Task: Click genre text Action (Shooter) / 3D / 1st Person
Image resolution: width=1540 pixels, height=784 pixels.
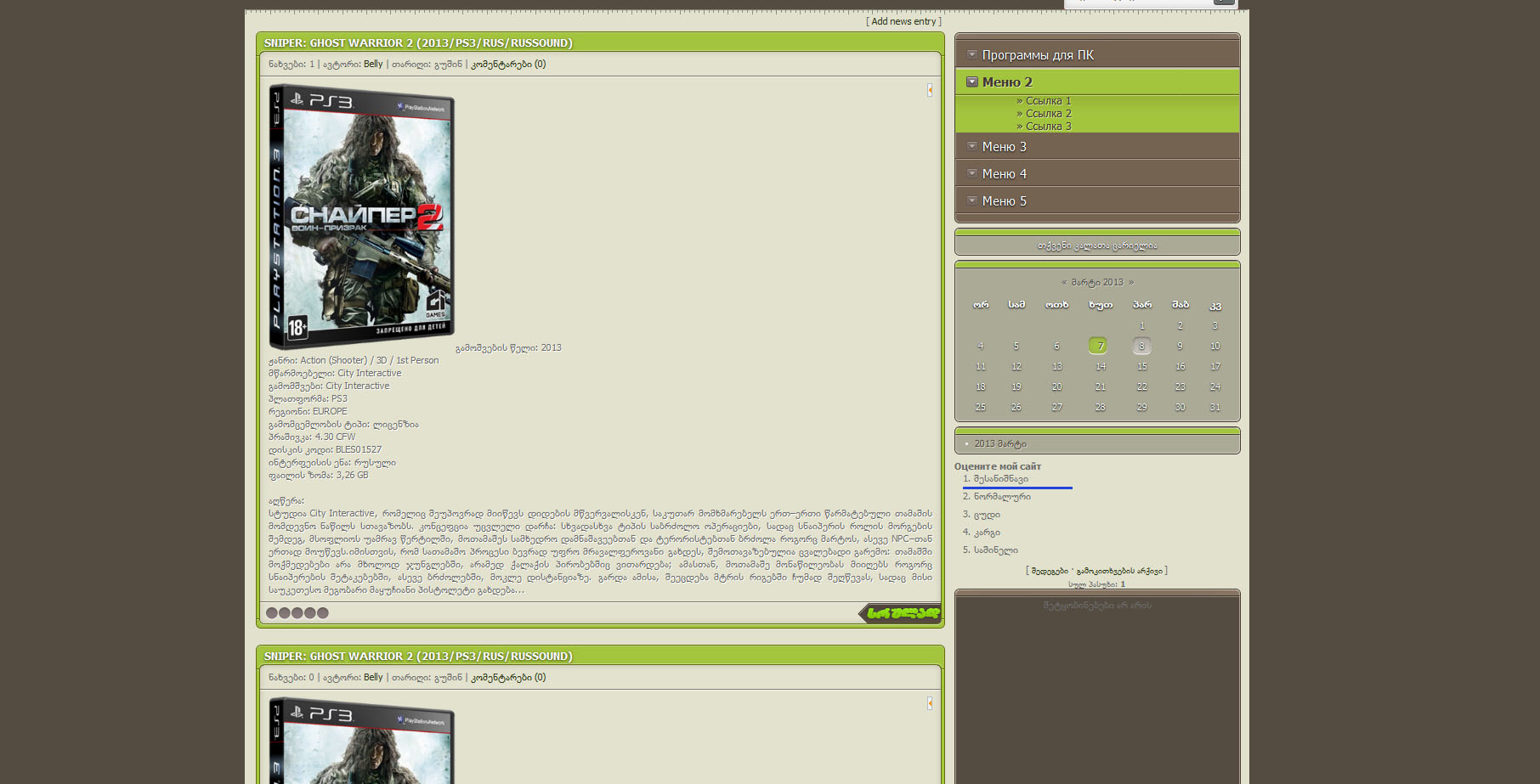Action: click(369, 360)
